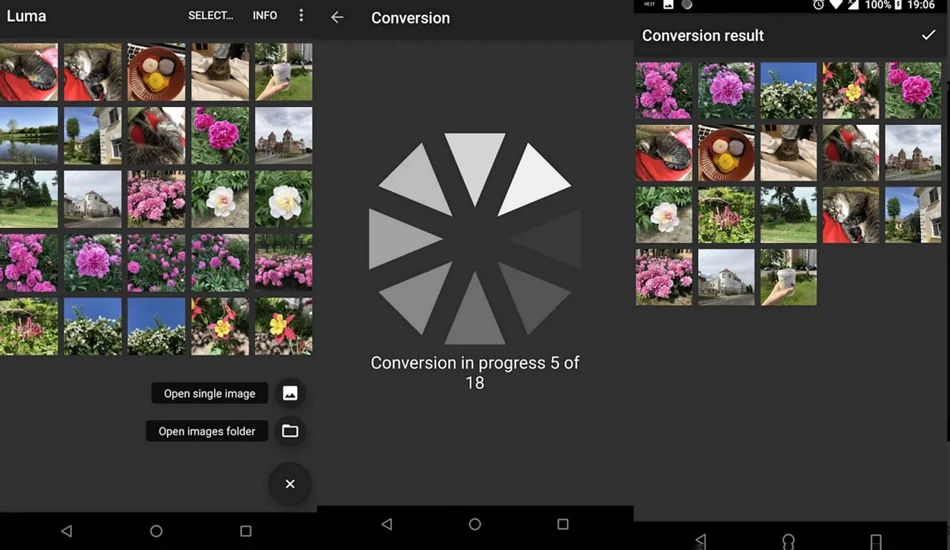Tap Android home circle under Conversion screen
Screen dimensions: 950x550
click(x=475, y=524)
